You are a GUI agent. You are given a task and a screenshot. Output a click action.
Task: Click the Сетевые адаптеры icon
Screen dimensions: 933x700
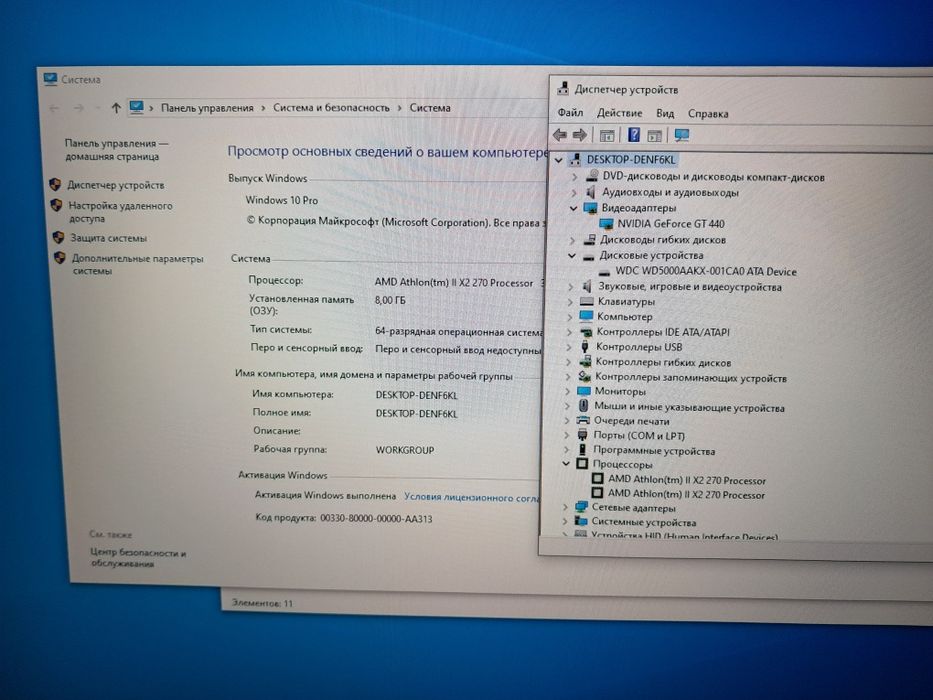click(x=581, y=507)
